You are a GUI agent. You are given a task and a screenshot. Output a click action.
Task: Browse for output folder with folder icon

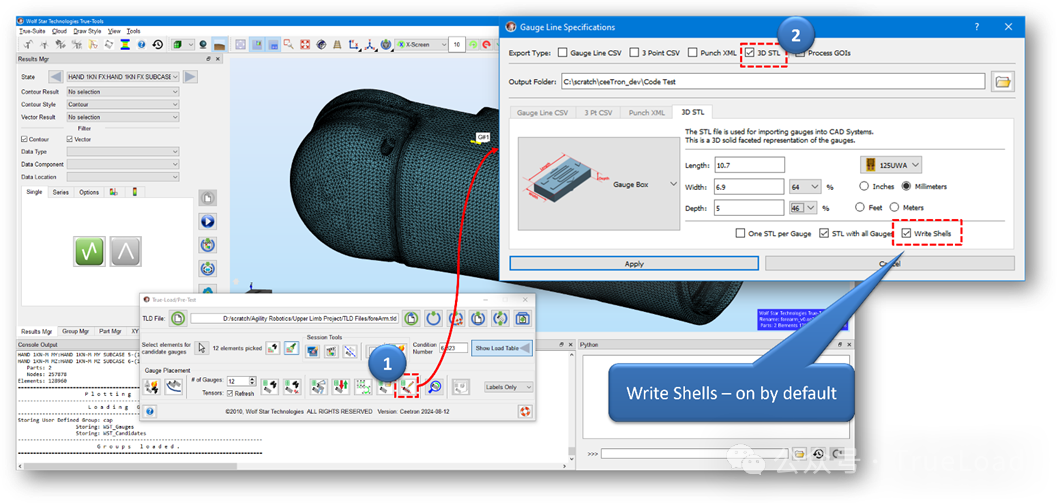[1003, 82]
